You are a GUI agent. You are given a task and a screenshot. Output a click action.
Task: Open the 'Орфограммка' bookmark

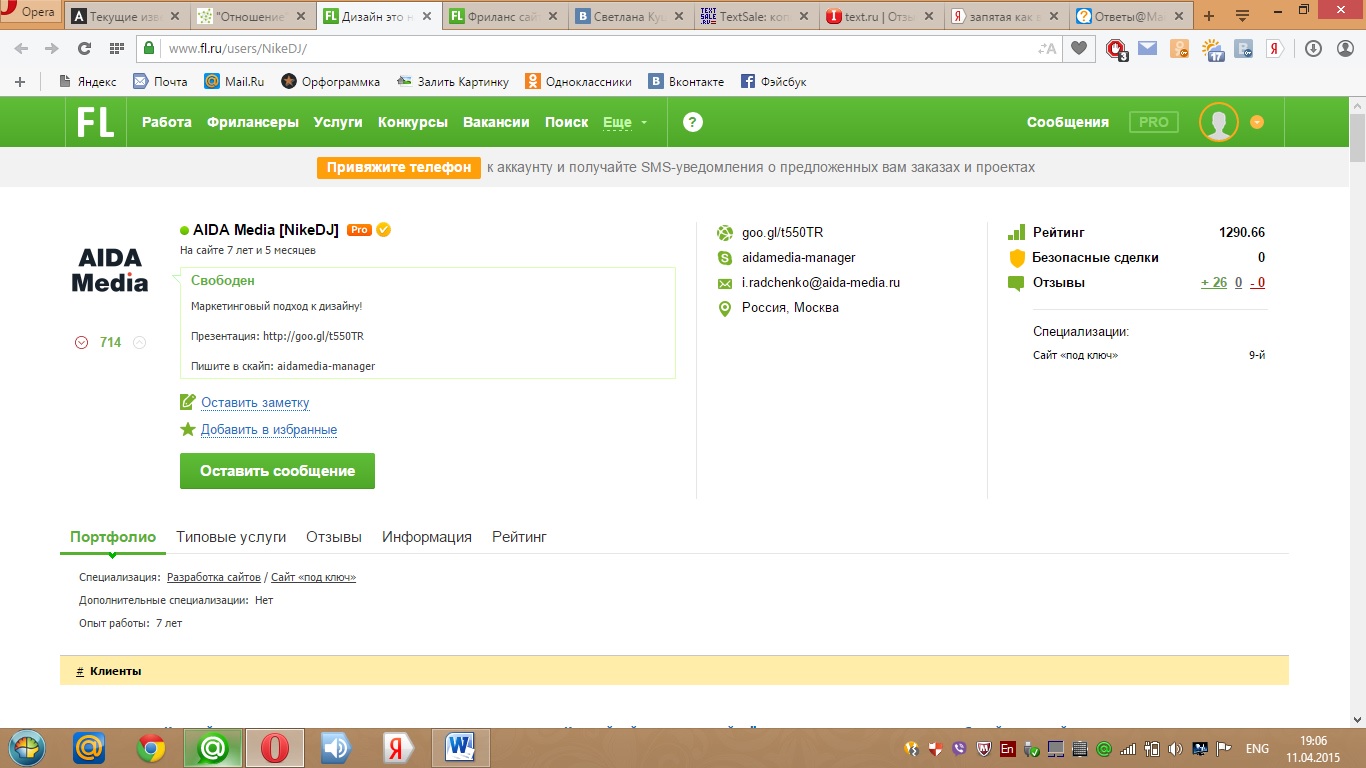click(331, 82)
